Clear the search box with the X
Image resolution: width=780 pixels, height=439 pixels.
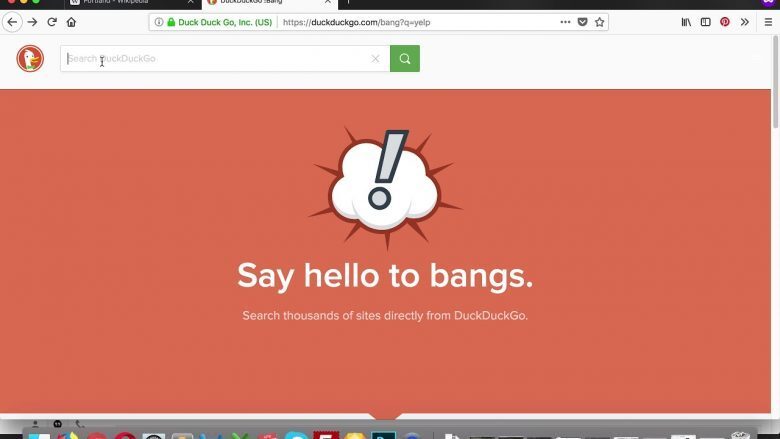pyautogui.click(x=376, y=59)
